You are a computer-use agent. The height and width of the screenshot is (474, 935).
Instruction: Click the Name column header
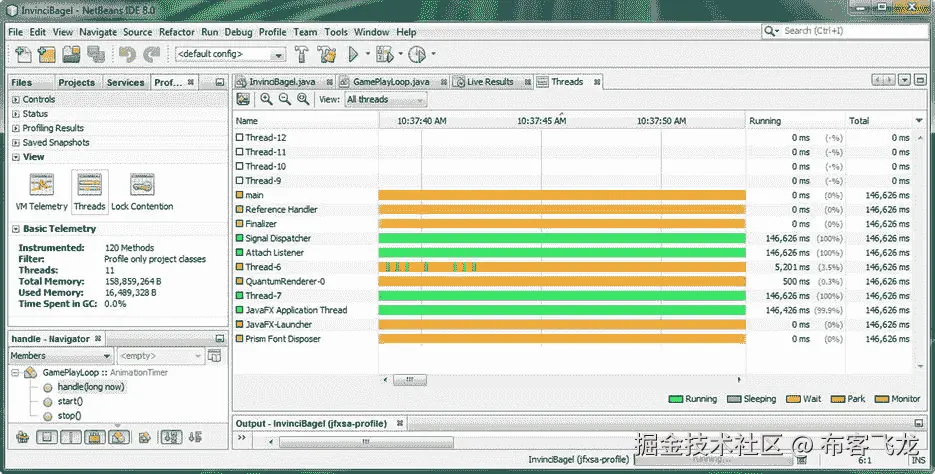305,120
